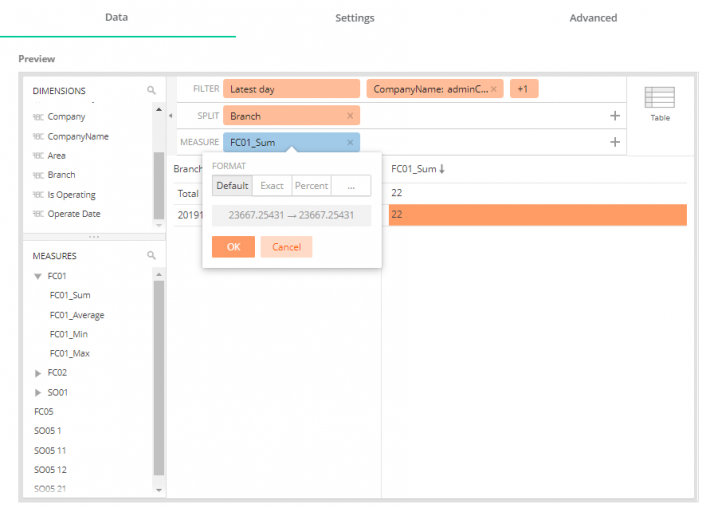The image size is (710, 508).
Task: Select the FC01_Average measure
Action: coord(77,315)
